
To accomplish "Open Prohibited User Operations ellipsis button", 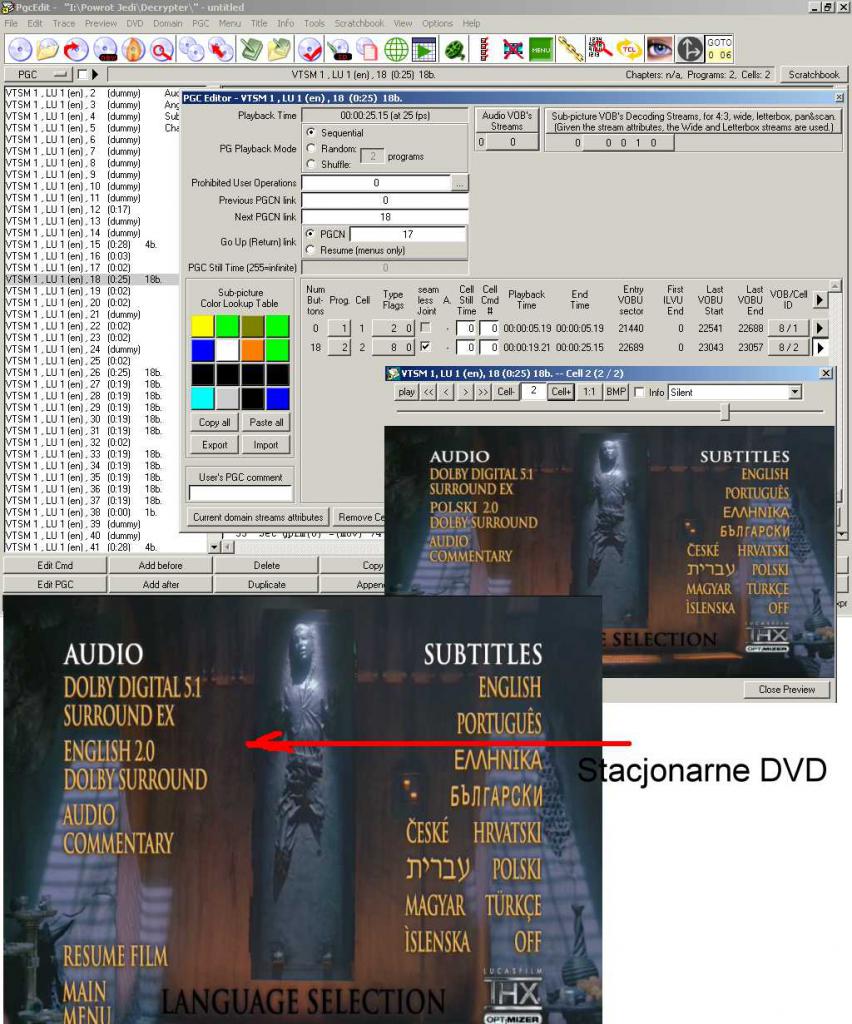I will (x=460, y=184).
